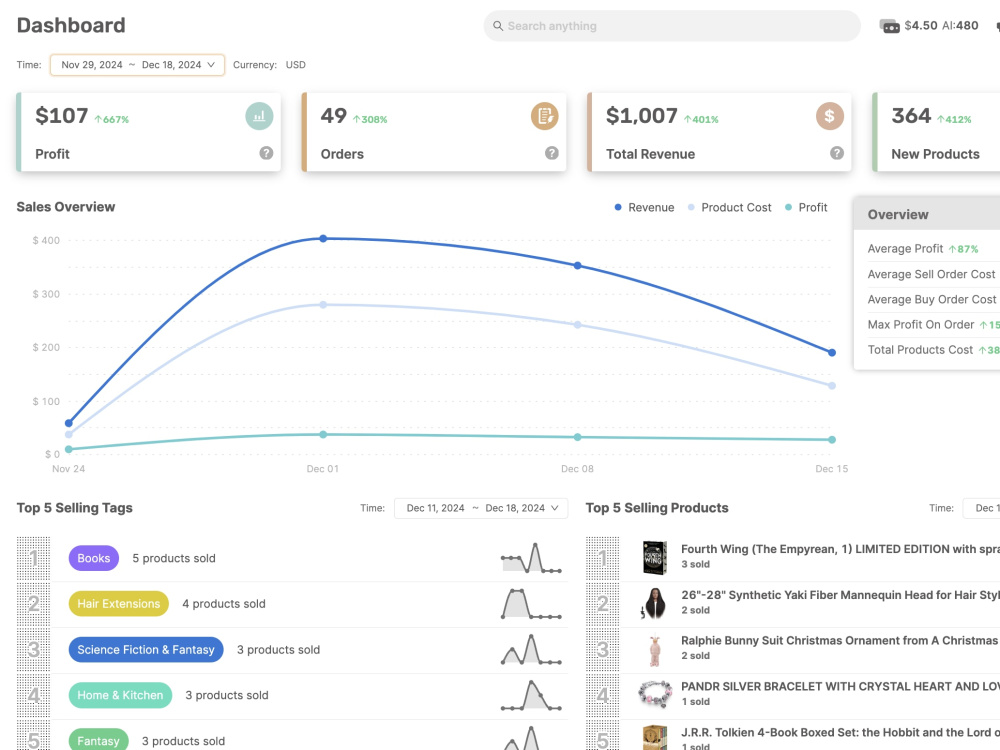Open the Profit card help question mark

tap(266, 153)
